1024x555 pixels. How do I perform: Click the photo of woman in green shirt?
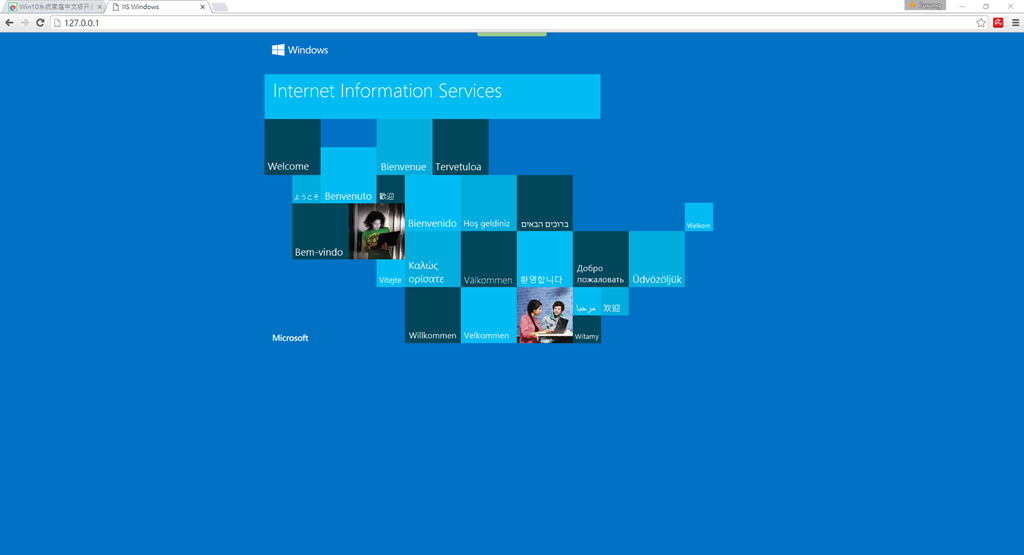click(377, 231)
